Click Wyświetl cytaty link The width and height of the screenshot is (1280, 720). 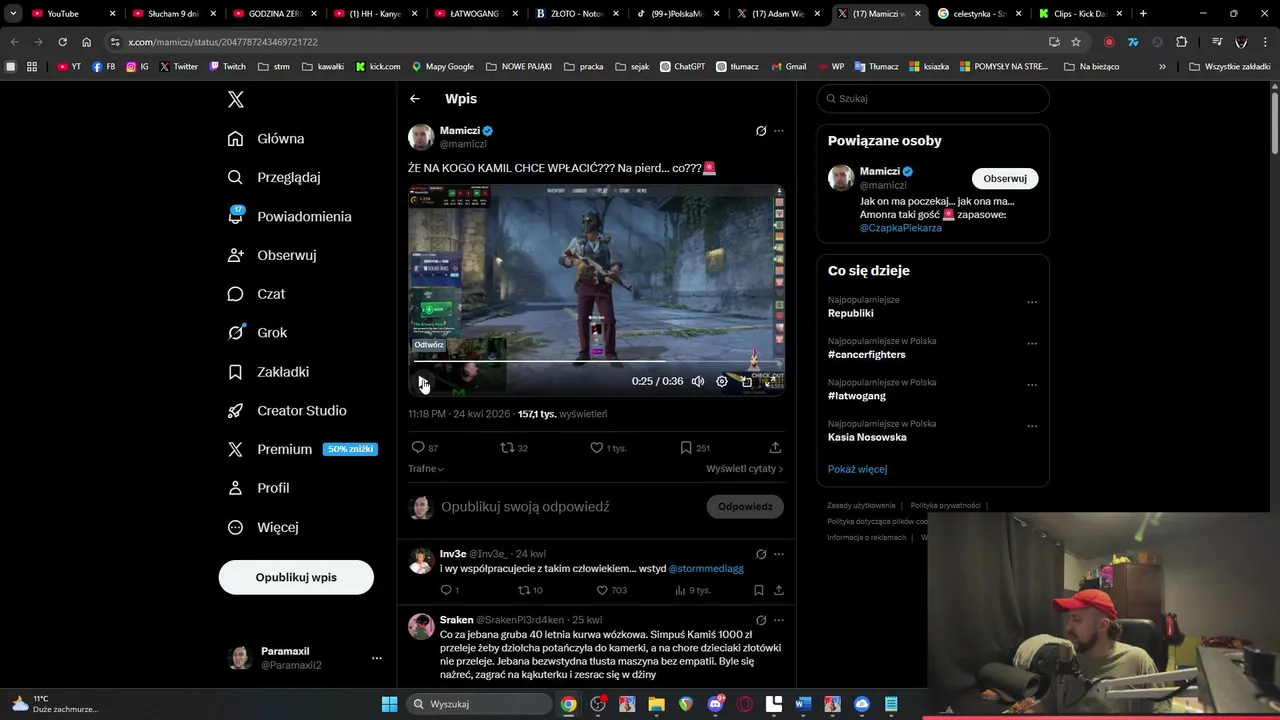[x=744, y=468]
